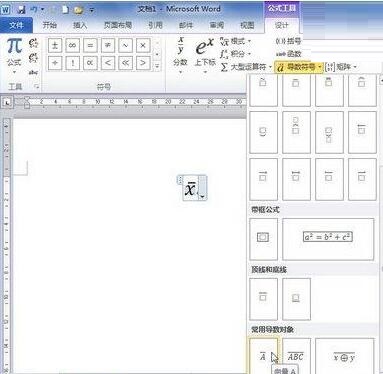Image resolution: width=383 pixels, height=374 pixels.
Task: Click the symbol gallery scroll-down arrow
Action: click(x=157, y=54)
